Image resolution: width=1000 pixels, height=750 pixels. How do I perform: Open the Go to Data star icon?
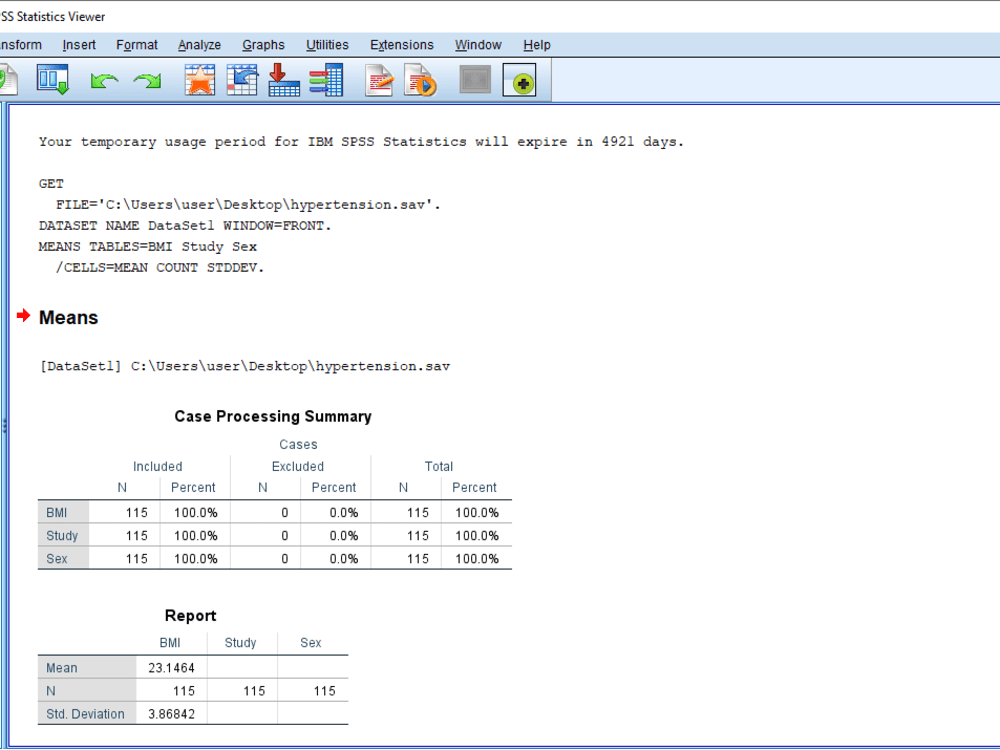click(x=199, y=81)
